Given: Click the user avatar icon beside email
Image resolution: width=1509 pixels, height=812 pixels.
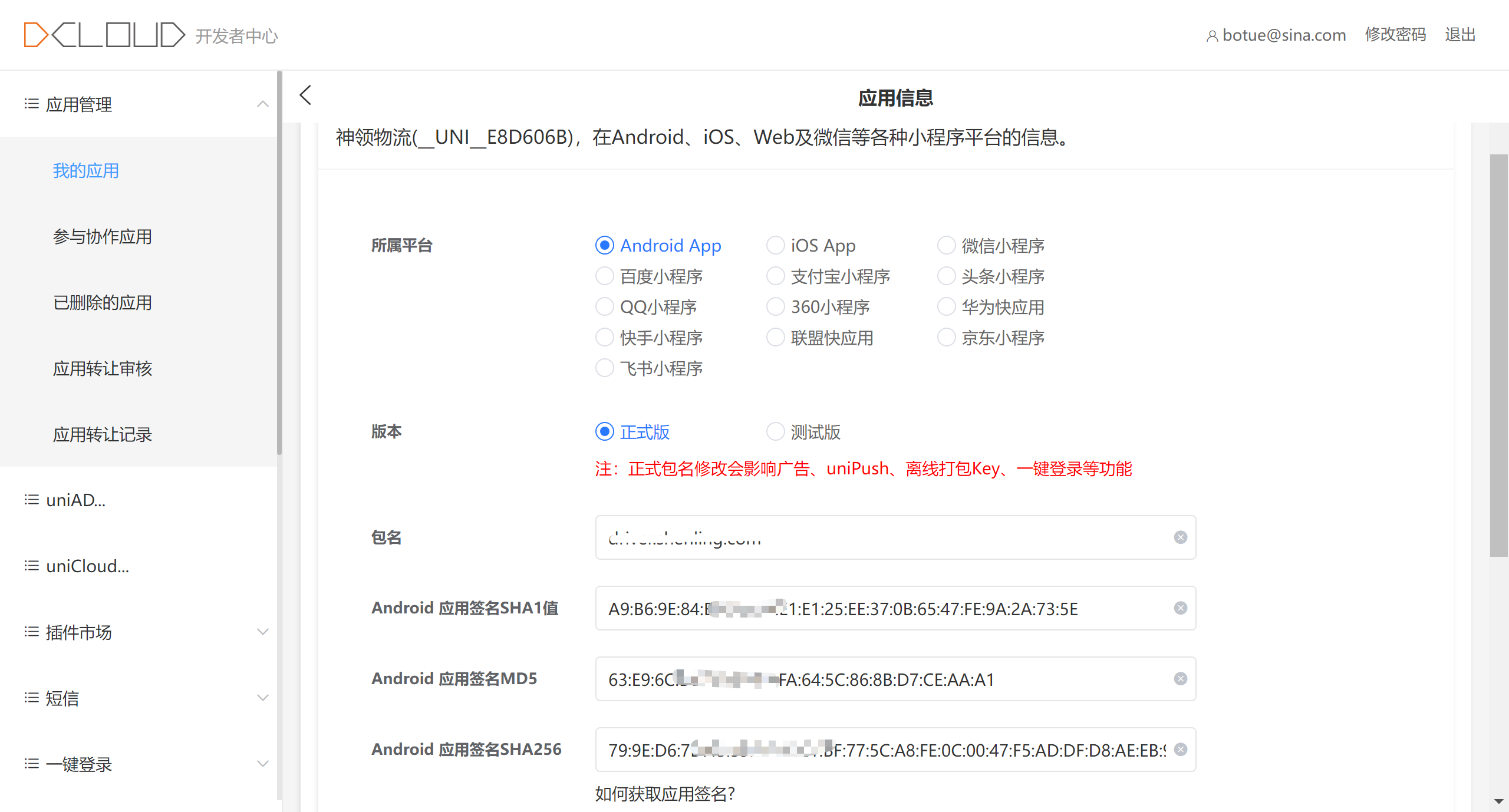Looking at the screenshot, I should pyautogui.click(x=1212, y=37).
